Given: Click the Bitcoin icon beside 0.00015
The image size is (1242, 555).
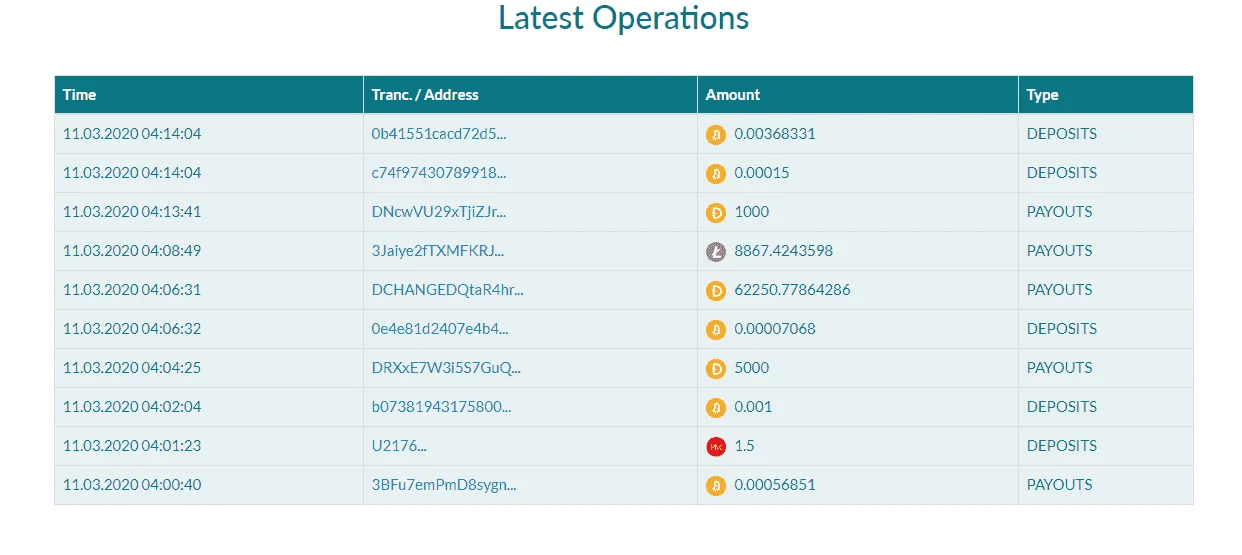Looking at the screenshot, I should [716, 173].
